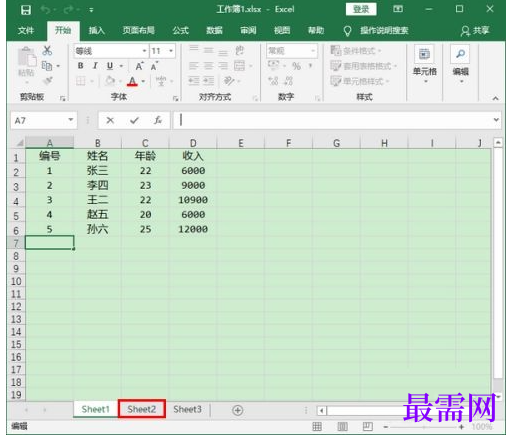Screen dimensions: 515x439
Task: Switch to the Sheet2 tab
Action: pyautogui.click(x=142, y=409)
